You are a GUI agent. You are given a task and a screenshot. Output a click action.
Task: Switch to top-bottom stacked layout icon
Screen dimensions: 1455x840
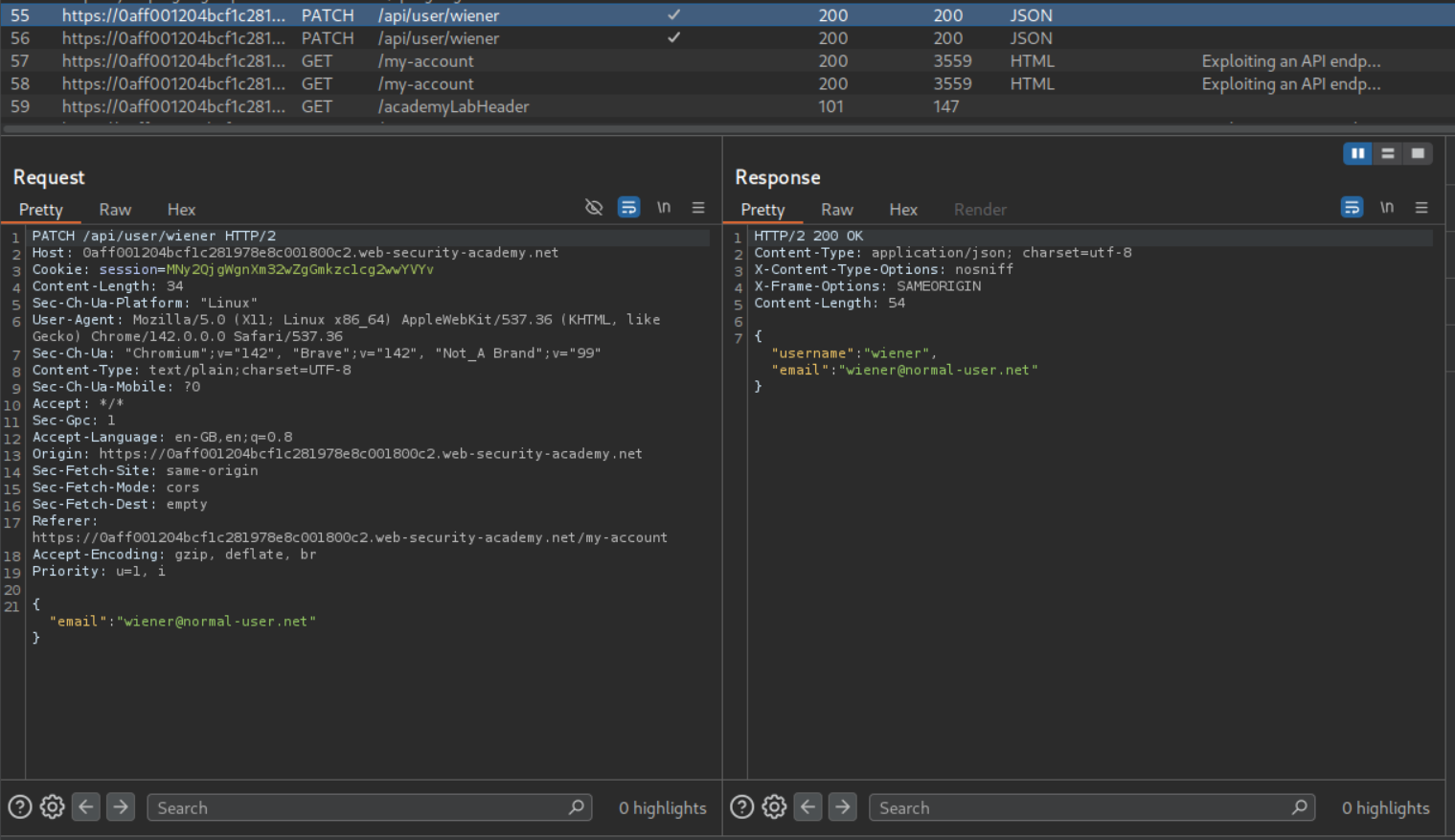[1388, 153]
